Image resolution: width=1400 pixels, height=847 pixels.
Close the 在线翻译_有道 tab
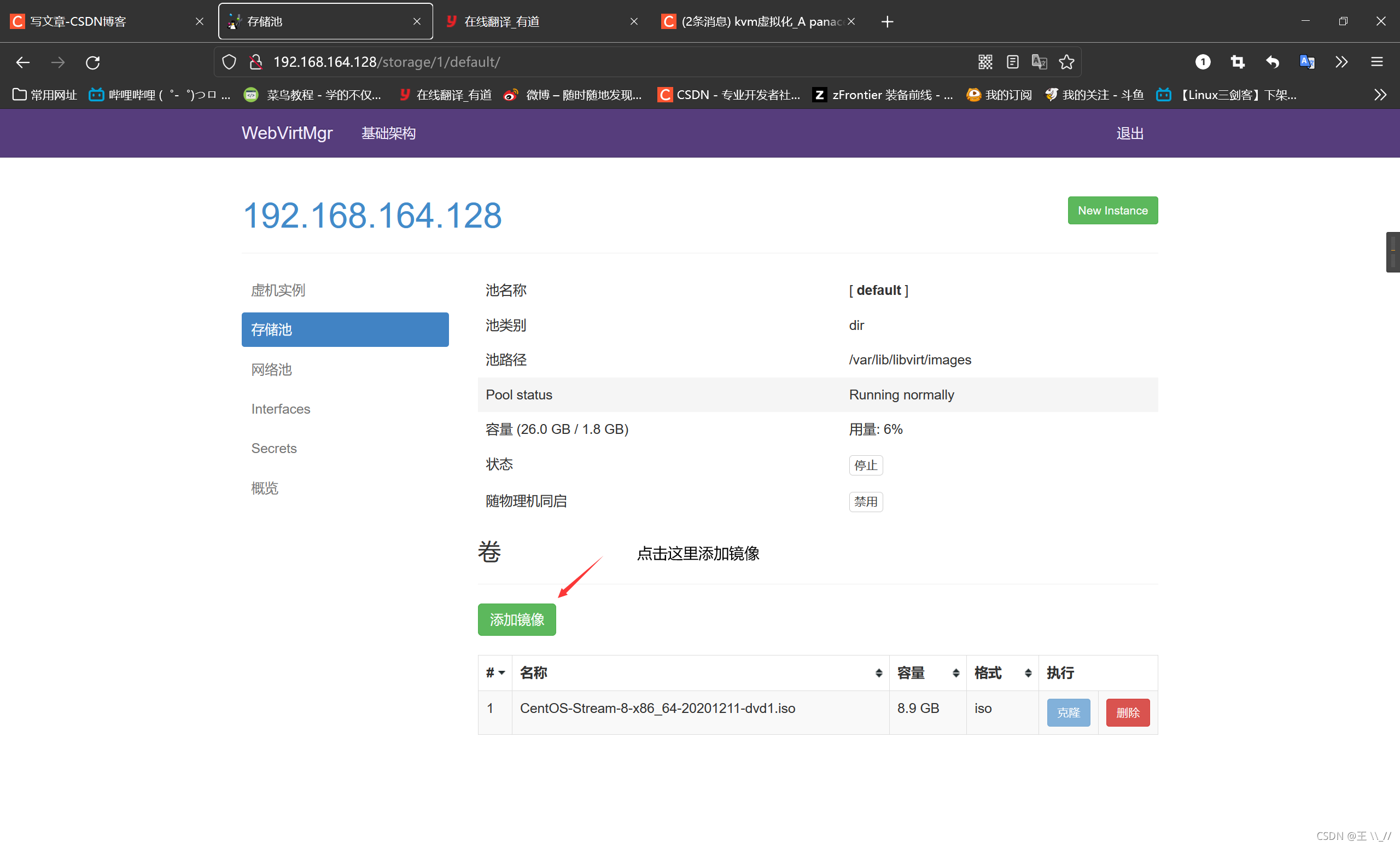[634, 21]
